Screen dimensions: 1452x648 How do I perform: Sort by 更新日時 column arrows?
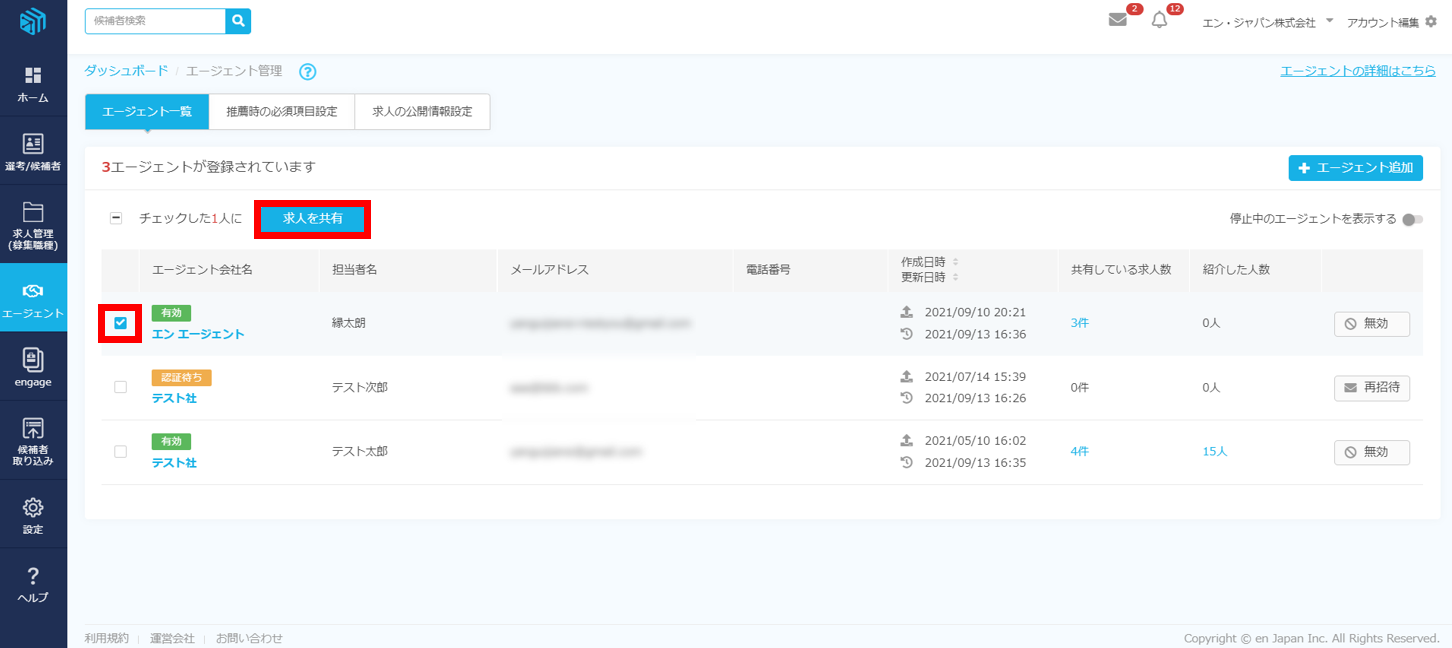[x=955, y=277]
